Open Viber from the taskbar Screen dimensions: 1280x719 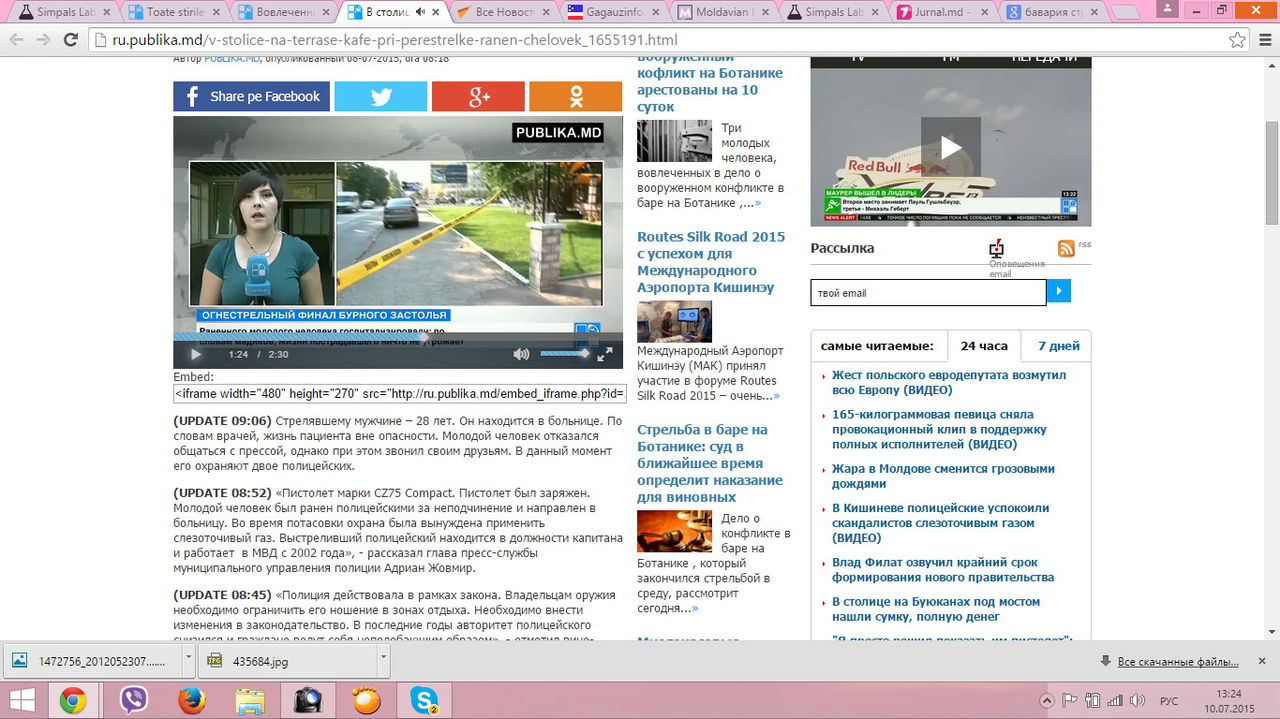pyautogui.click(x=133, y=700)
